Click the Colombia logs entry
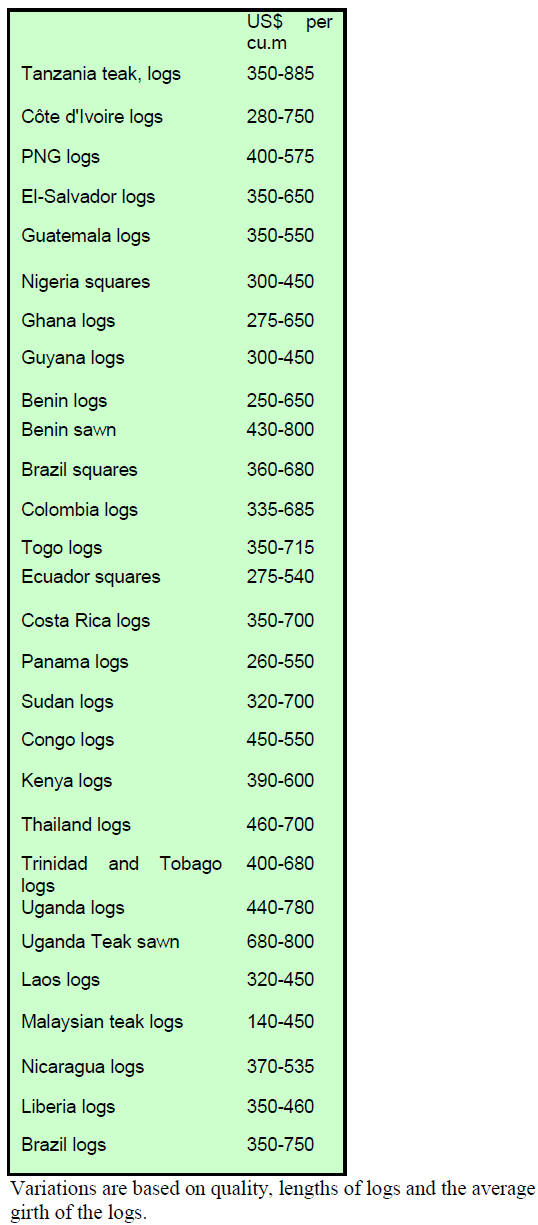This screenshot has width=538, height=1225. (79, 510)
